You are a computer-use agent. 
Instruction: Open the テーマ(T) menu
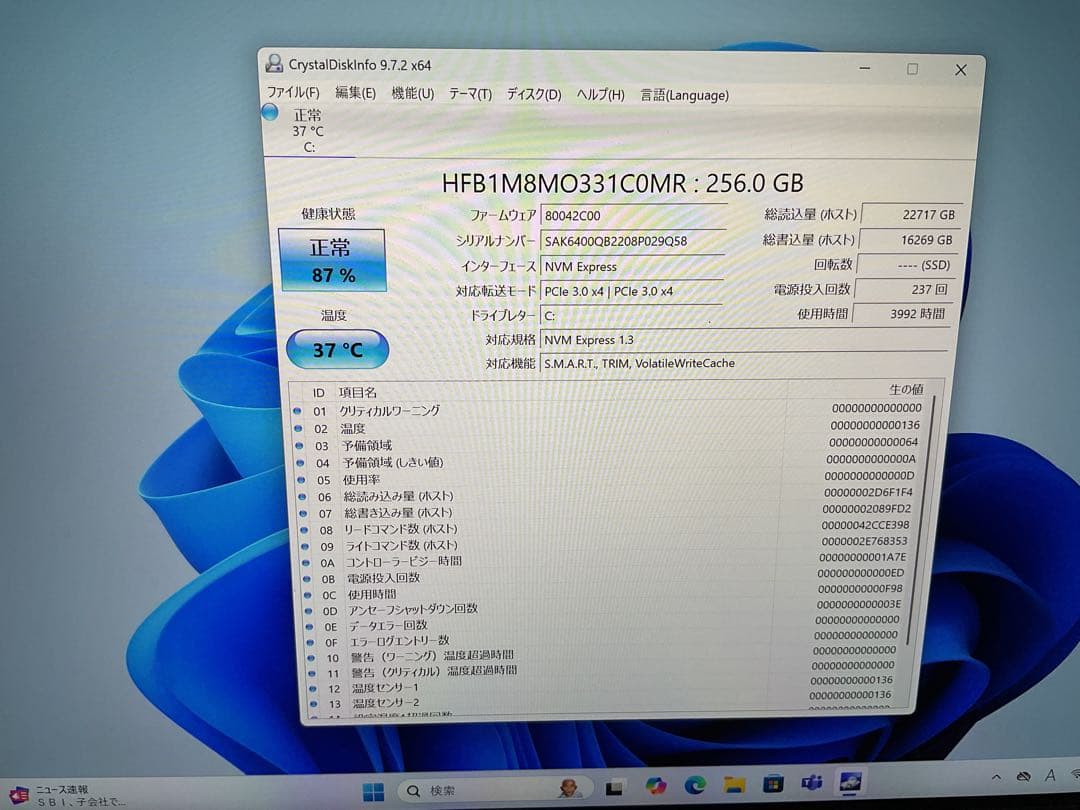click(x=472, y=95)
